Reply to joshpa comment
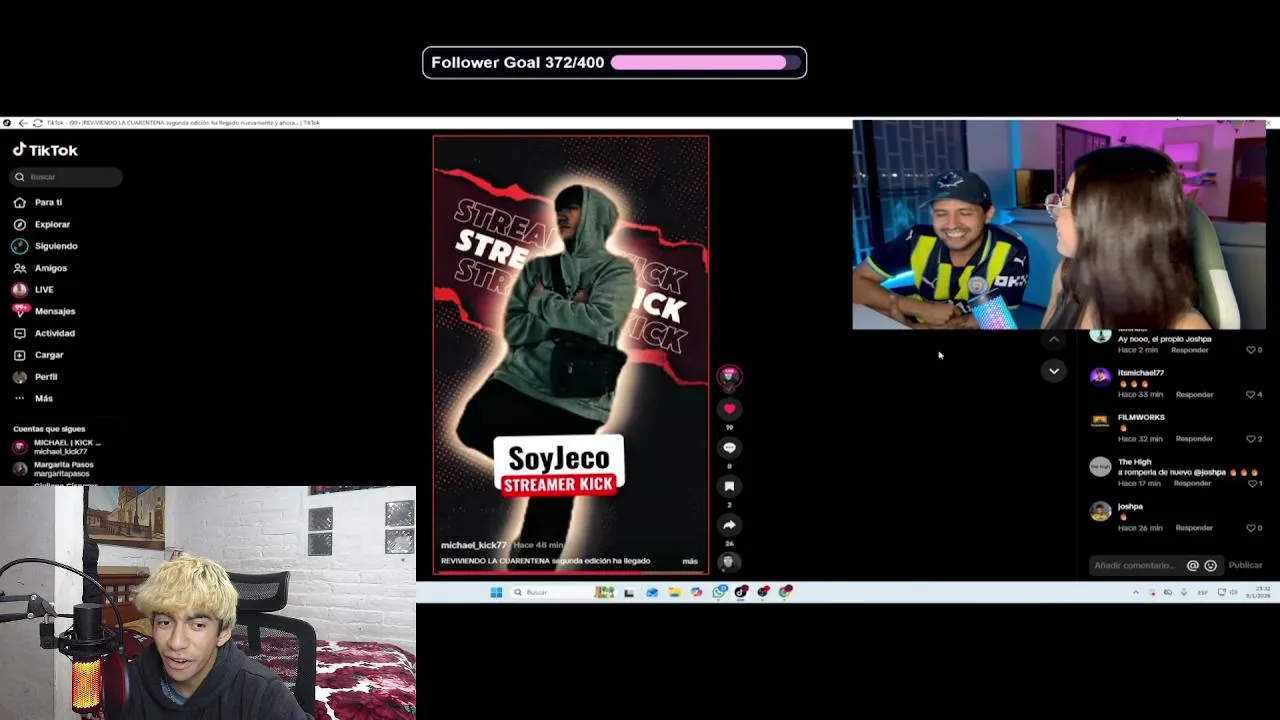The image size is (1280, 720). 1194,527
